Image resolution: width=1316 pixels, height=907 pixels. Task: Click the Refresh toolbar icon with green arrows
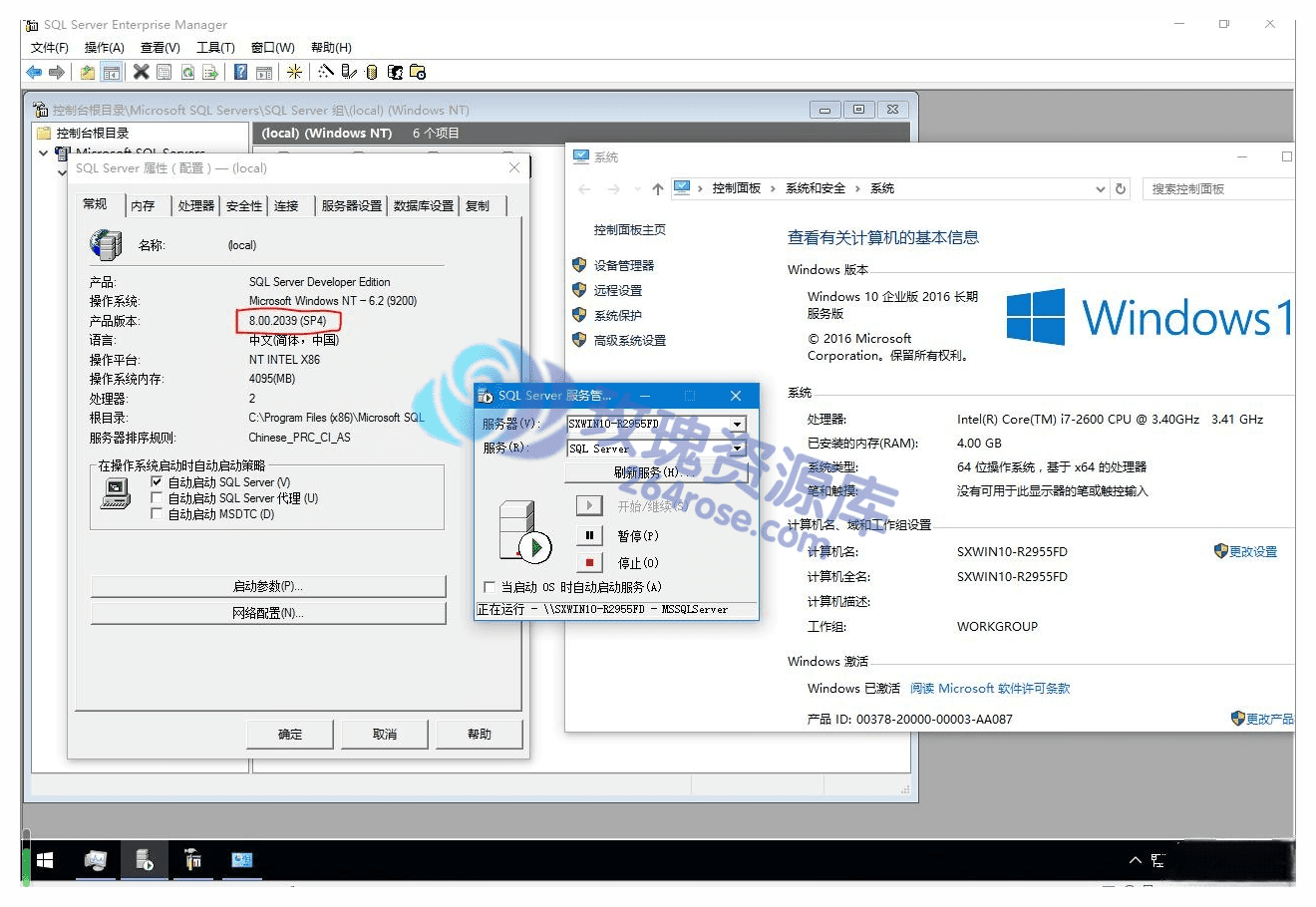point(187,72)
